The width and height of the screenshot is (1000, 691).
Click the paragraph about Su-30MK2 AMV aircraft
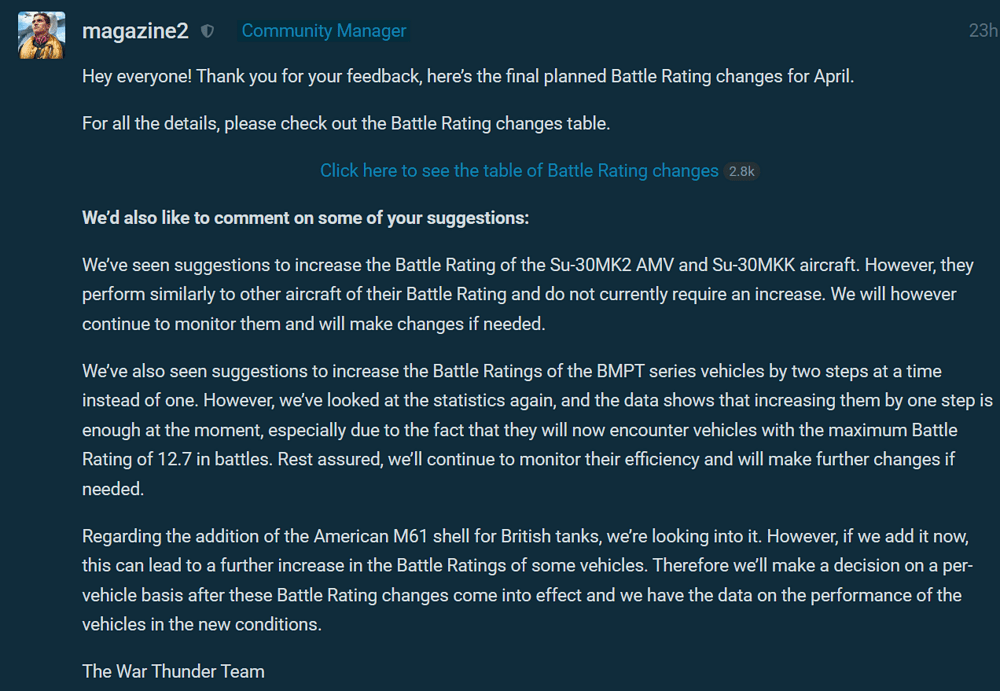pos(519,295)
